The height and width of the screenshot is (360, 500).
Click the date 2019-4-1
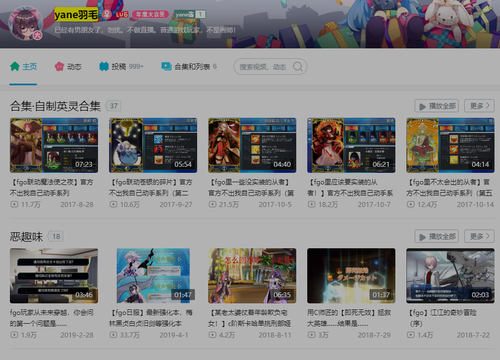coord(174,335)
